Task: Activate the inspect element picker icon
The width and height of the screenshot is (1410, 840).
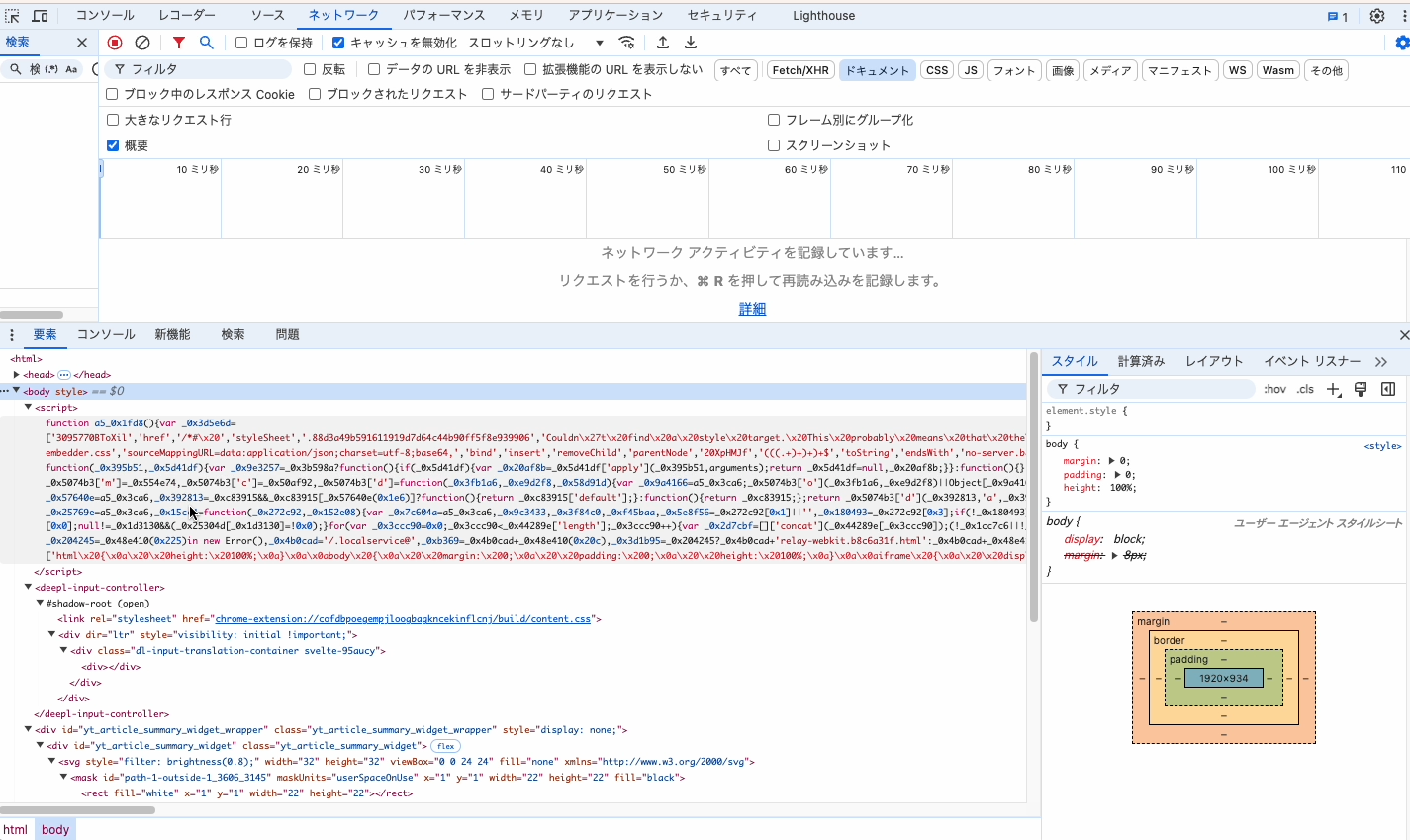Action: point(13,16)
